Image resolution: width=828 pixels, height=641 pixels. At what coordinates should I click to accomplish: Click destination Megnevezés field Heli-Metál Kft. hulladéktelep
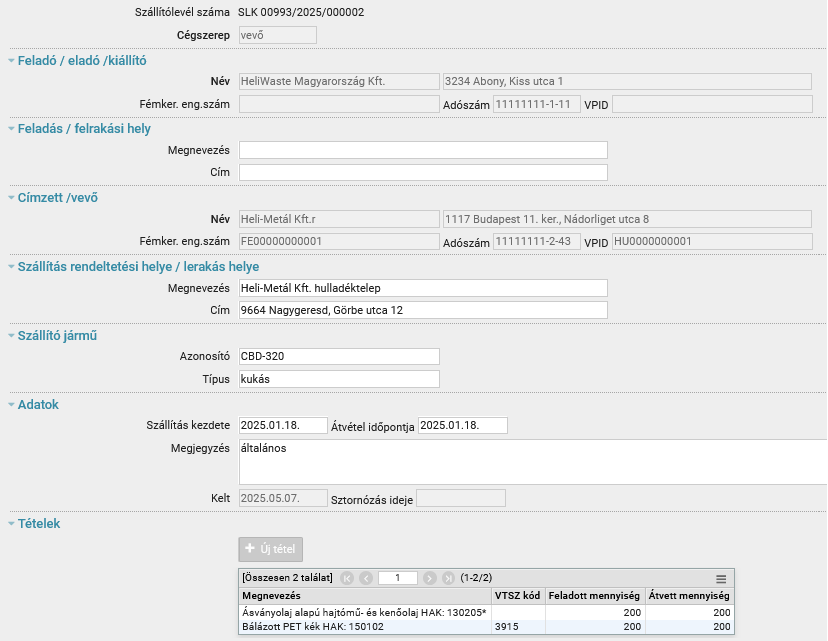[x=423, y=288]
